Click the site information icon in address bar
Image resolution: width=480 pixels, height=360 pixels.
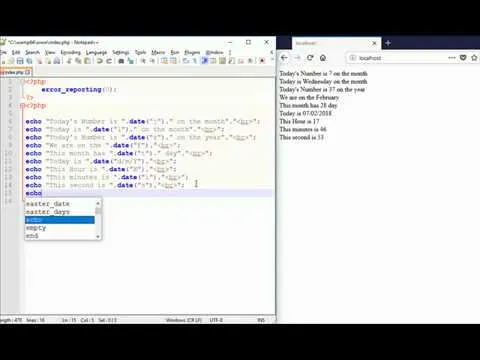353,58
